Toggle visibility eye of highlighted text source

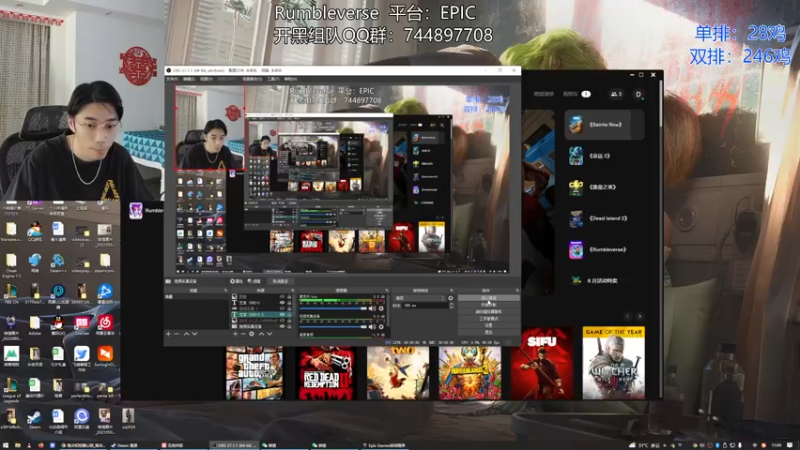click(282, 314)
